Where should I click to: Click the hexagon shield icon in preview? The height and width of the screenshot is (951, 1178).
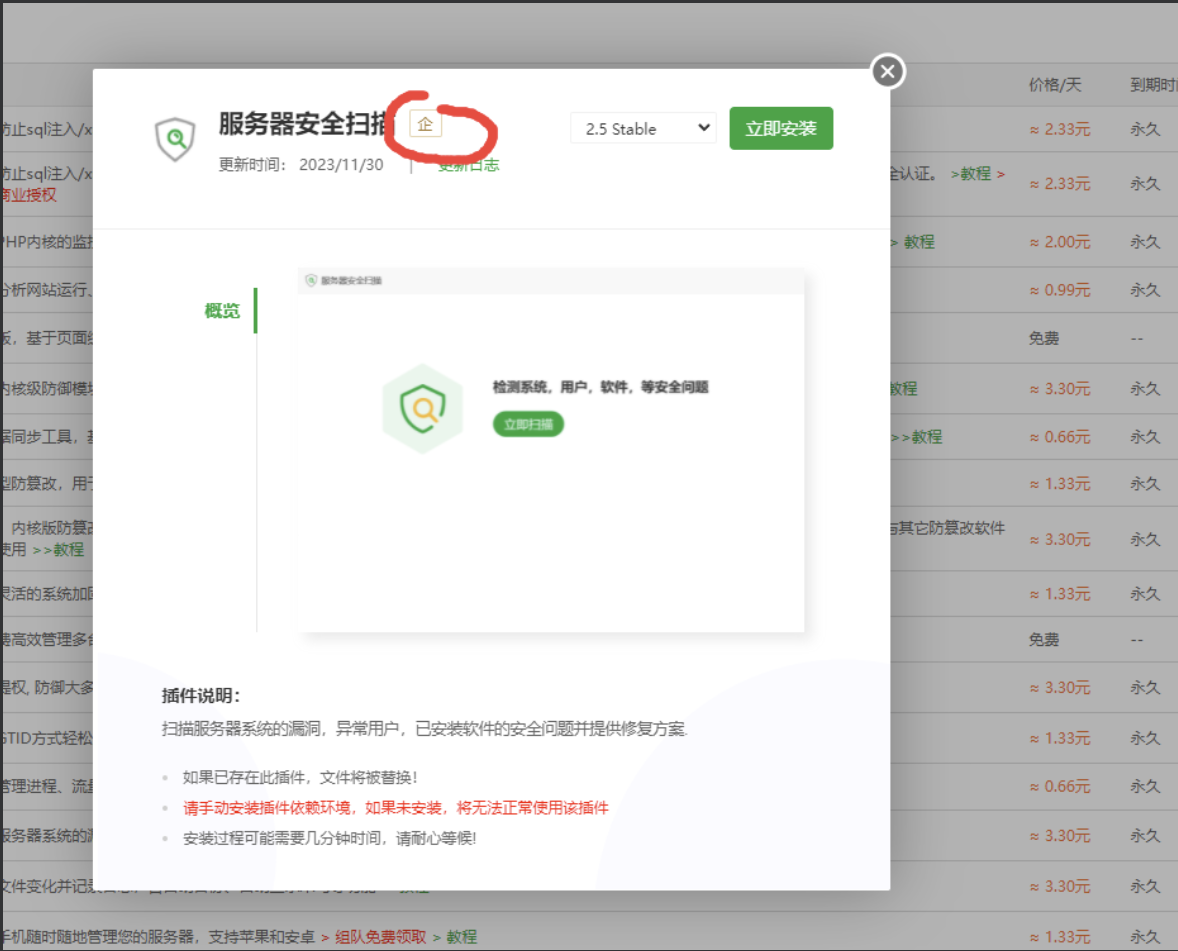click(422, 408)
